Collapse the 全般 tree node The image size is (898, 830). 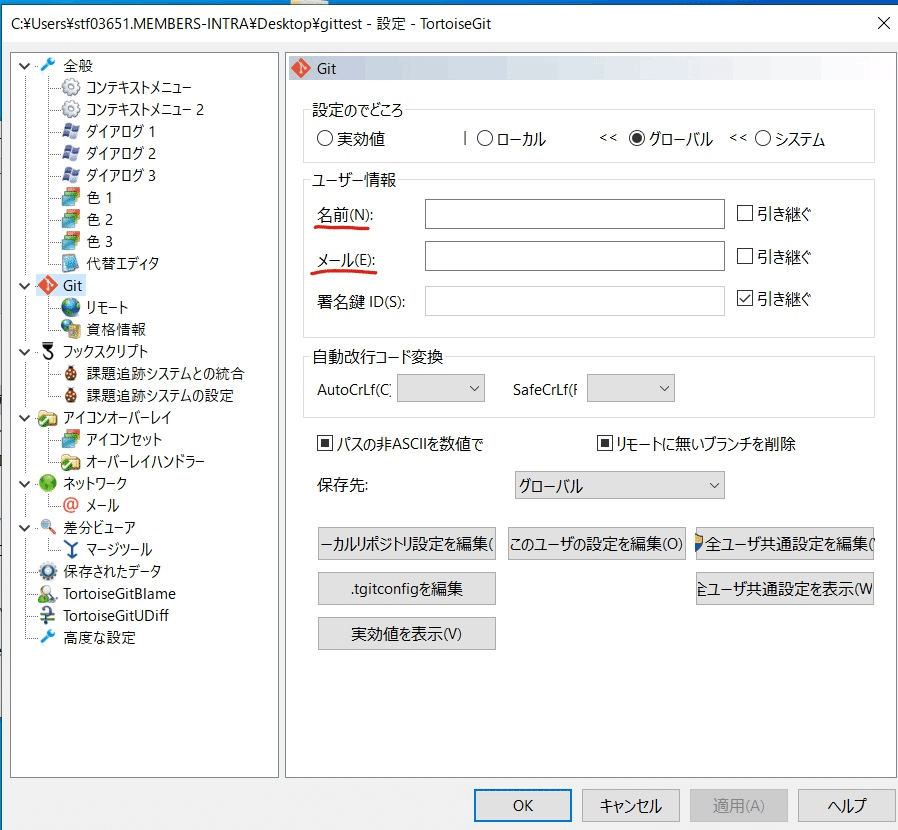(x=25, y=65)
